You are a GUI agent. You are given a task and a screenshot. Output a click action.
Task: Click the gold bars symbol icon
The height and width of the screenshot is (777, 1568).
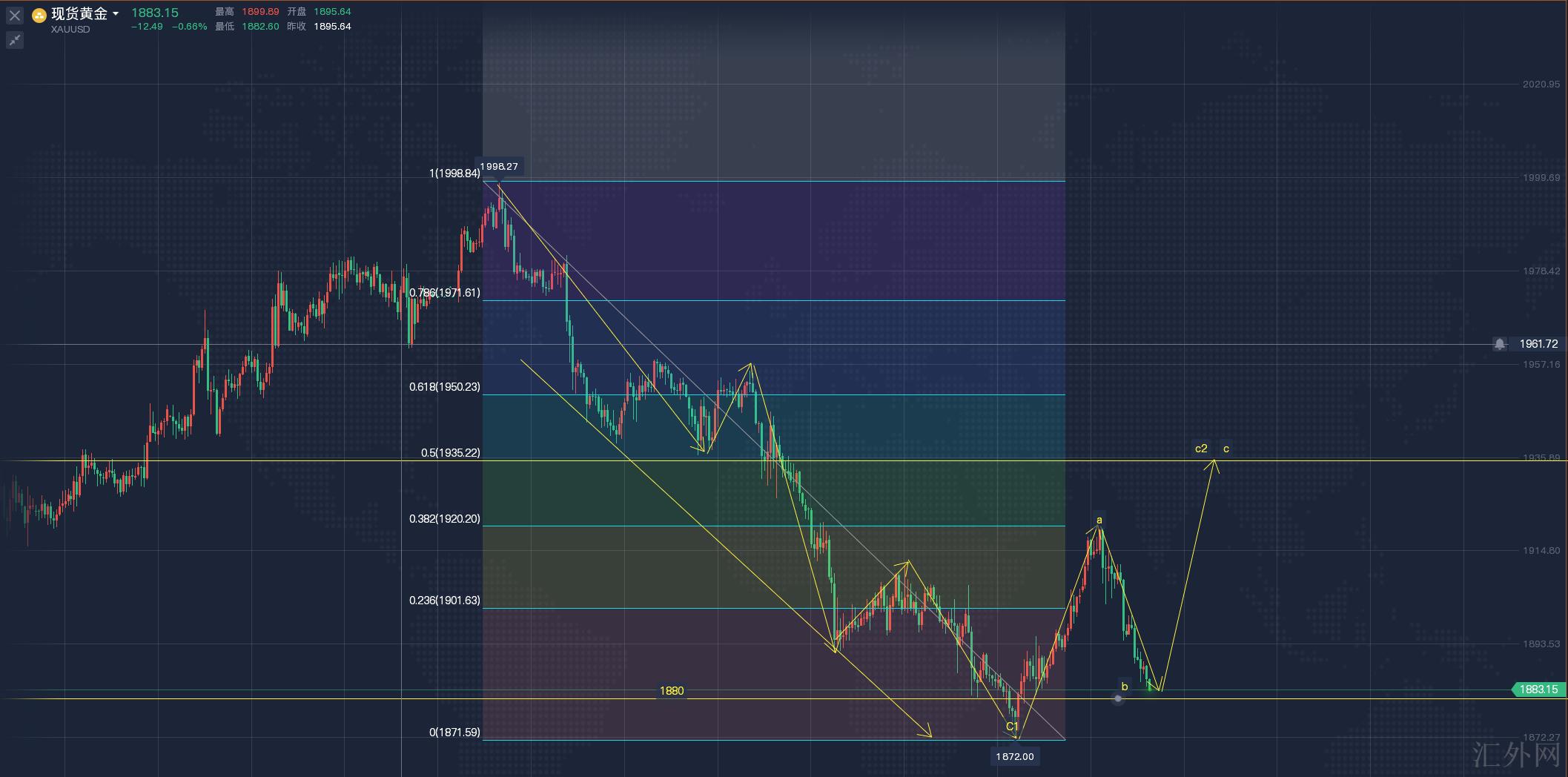[39, 16]
